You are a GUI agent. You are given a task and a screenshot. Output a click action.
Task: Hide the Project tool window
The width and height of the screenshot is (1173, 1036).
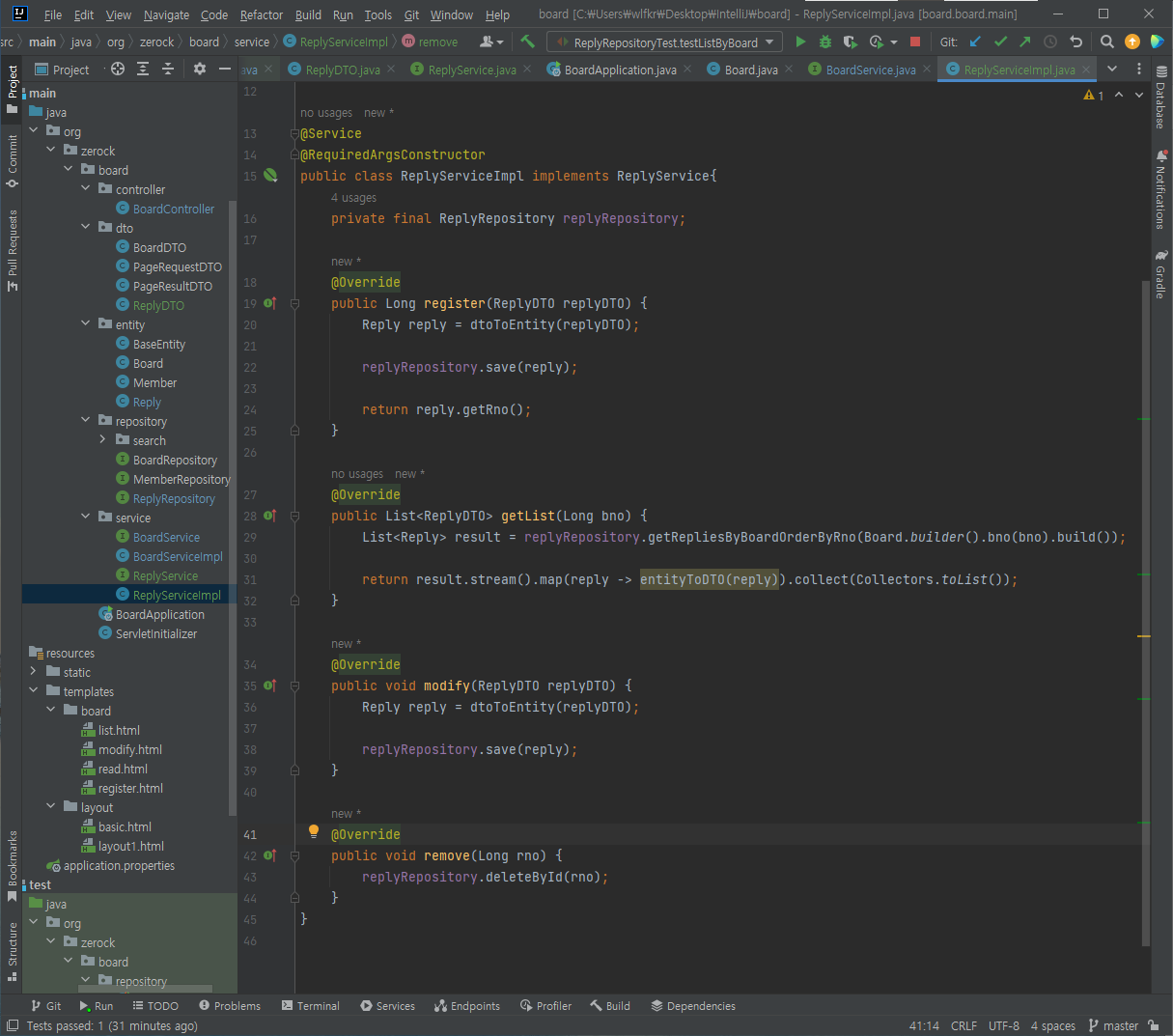225,69
